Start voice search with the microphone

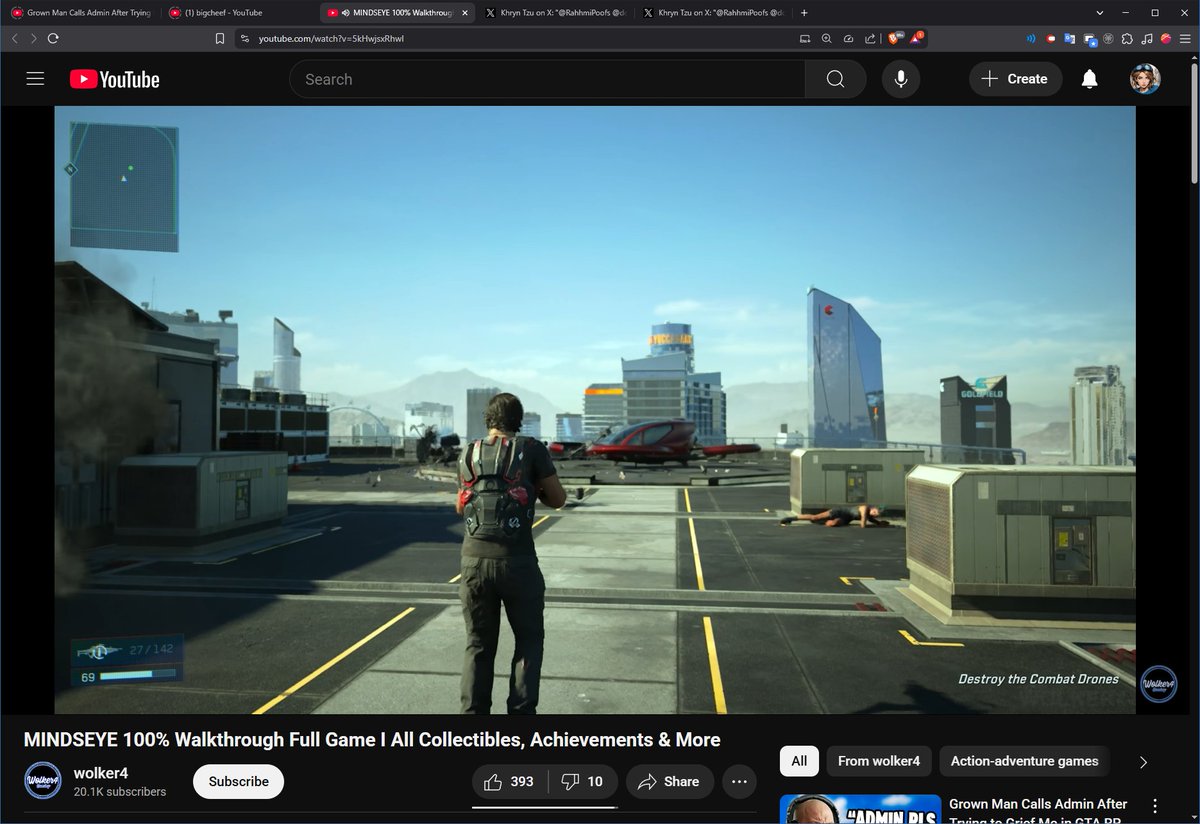(x=901, y=79)
